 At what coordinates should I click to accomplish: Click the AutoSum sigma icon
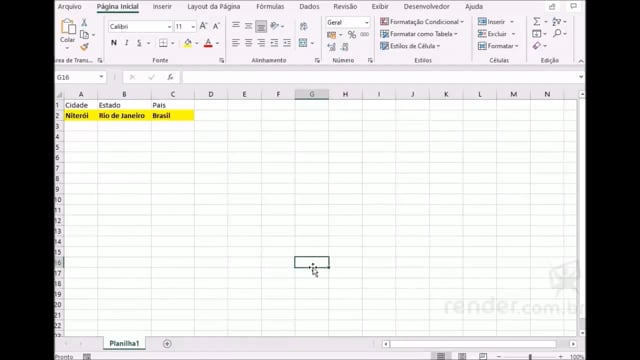tap(537, 22)
